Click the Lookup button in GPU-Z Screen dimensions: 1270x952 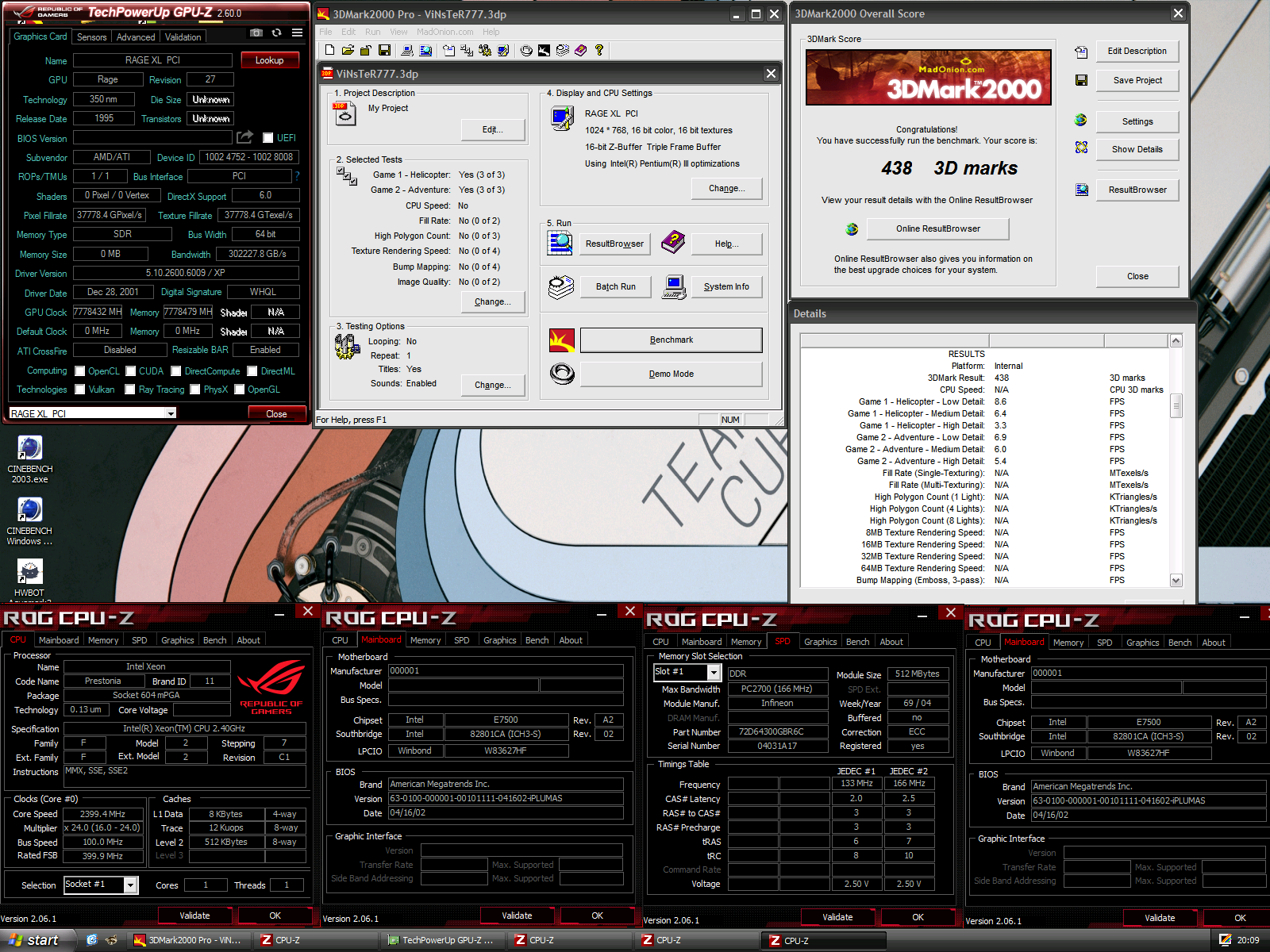click(269, 60)
